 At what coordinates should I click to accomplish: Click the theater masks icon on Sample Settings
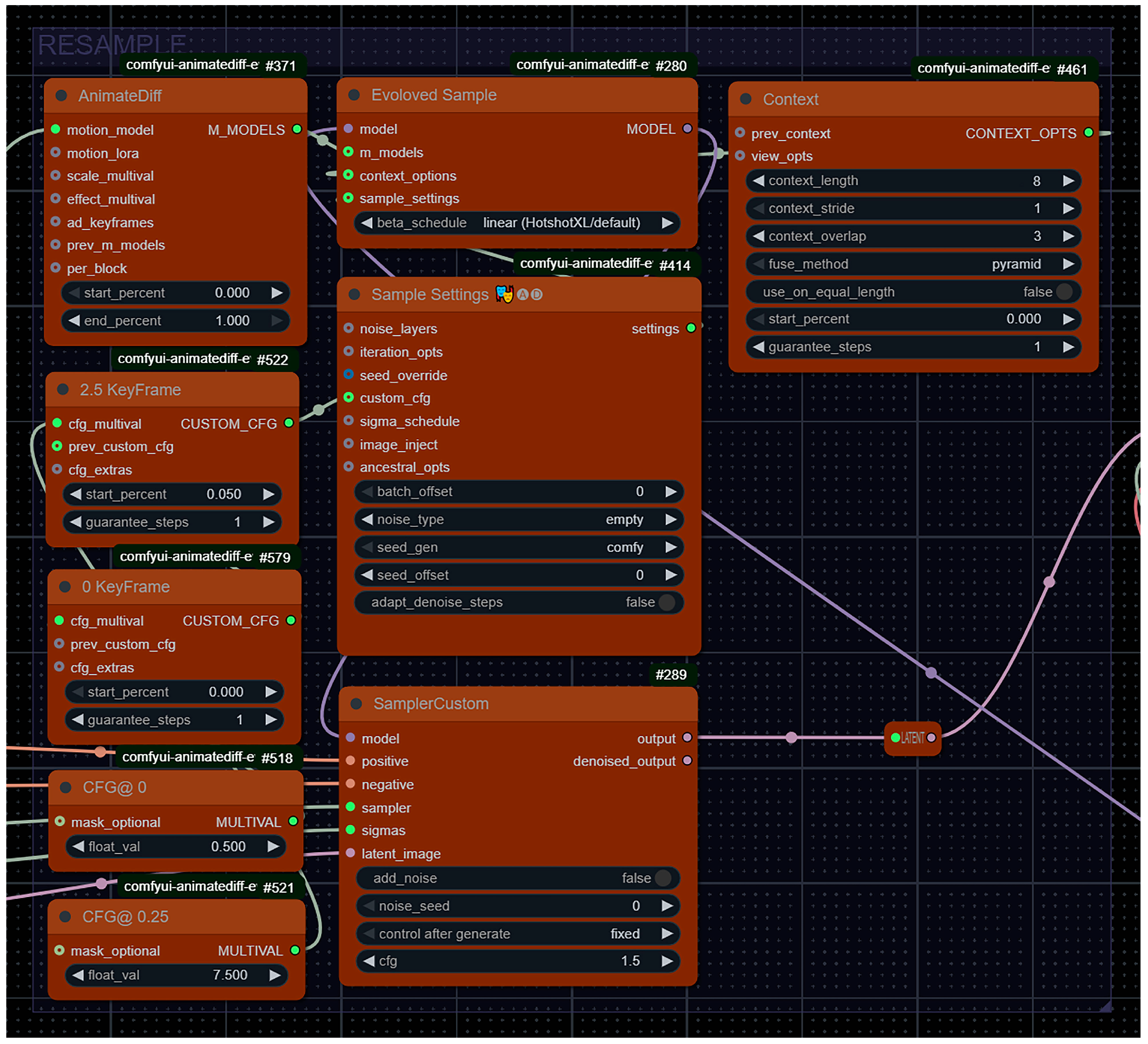(x=504, y=295)
